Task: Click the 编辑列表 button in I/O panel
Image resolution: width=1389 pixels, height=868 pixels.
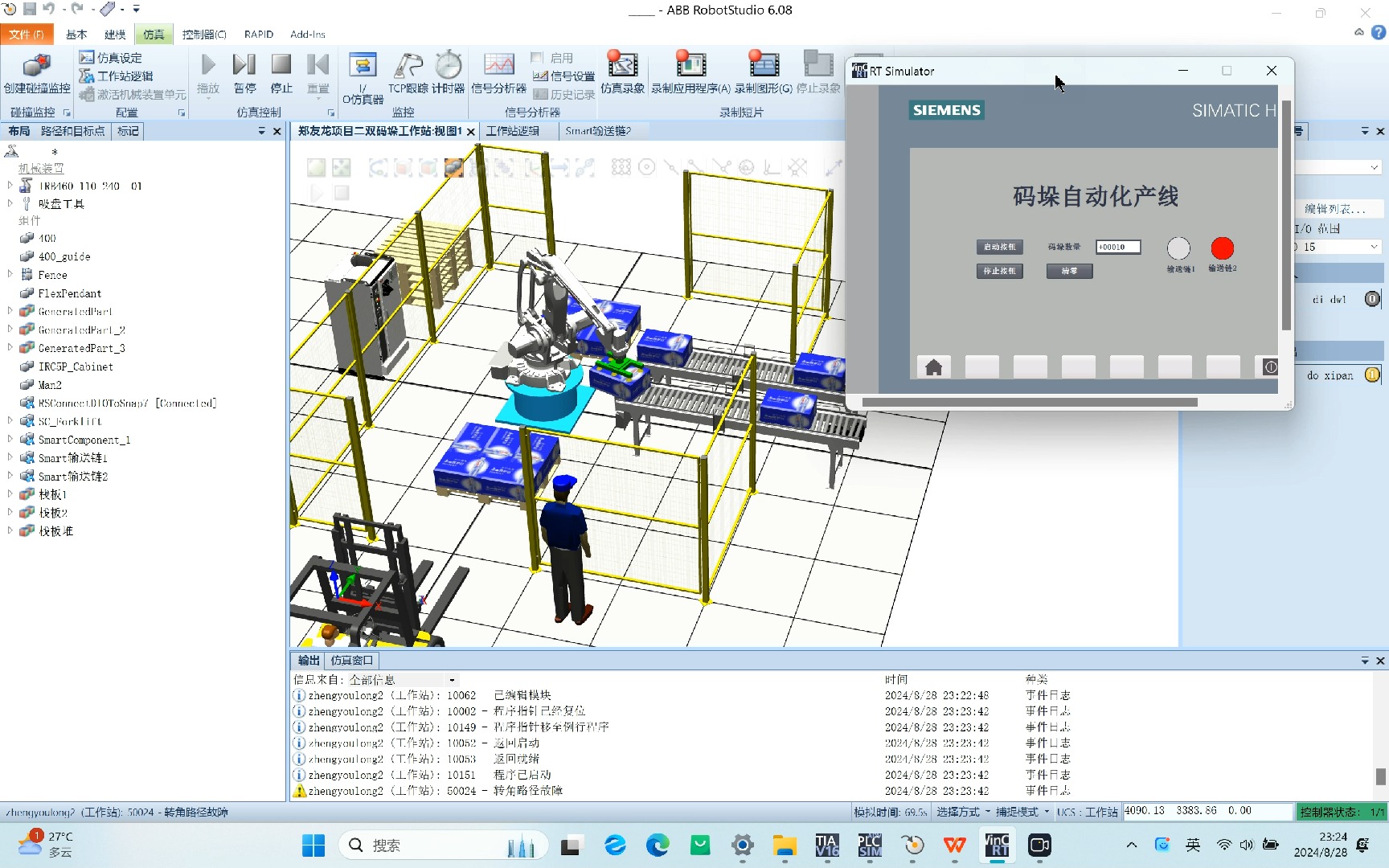Action: point(1335,209)
